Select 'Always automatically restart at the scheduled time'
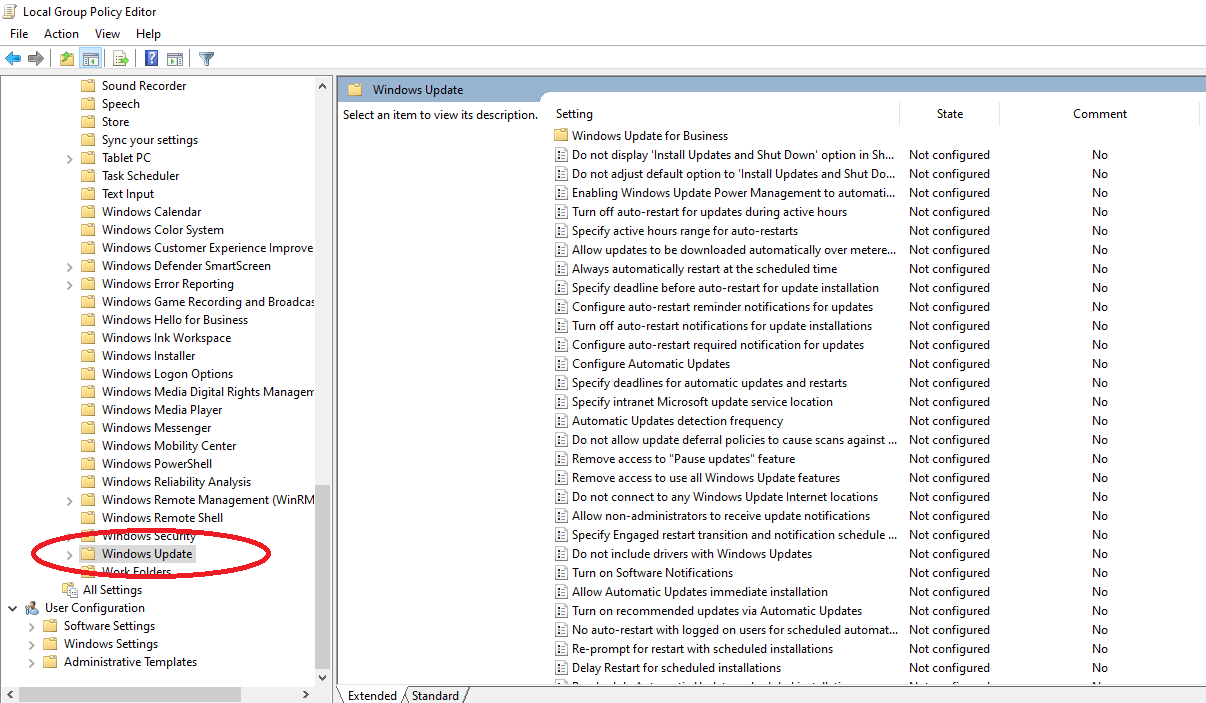 [705, 269]
